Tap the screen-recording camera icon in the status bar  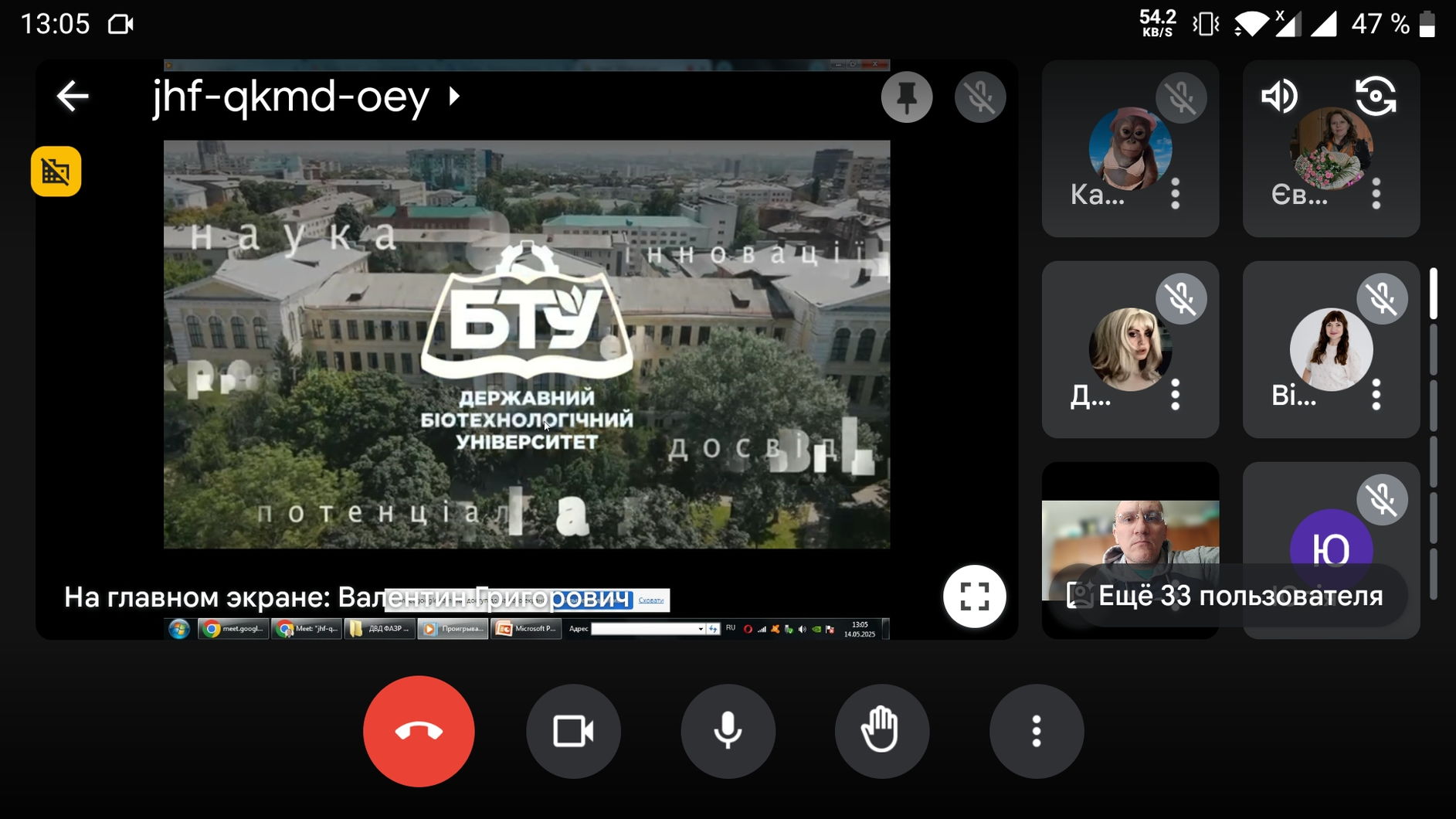pos(120,24)
